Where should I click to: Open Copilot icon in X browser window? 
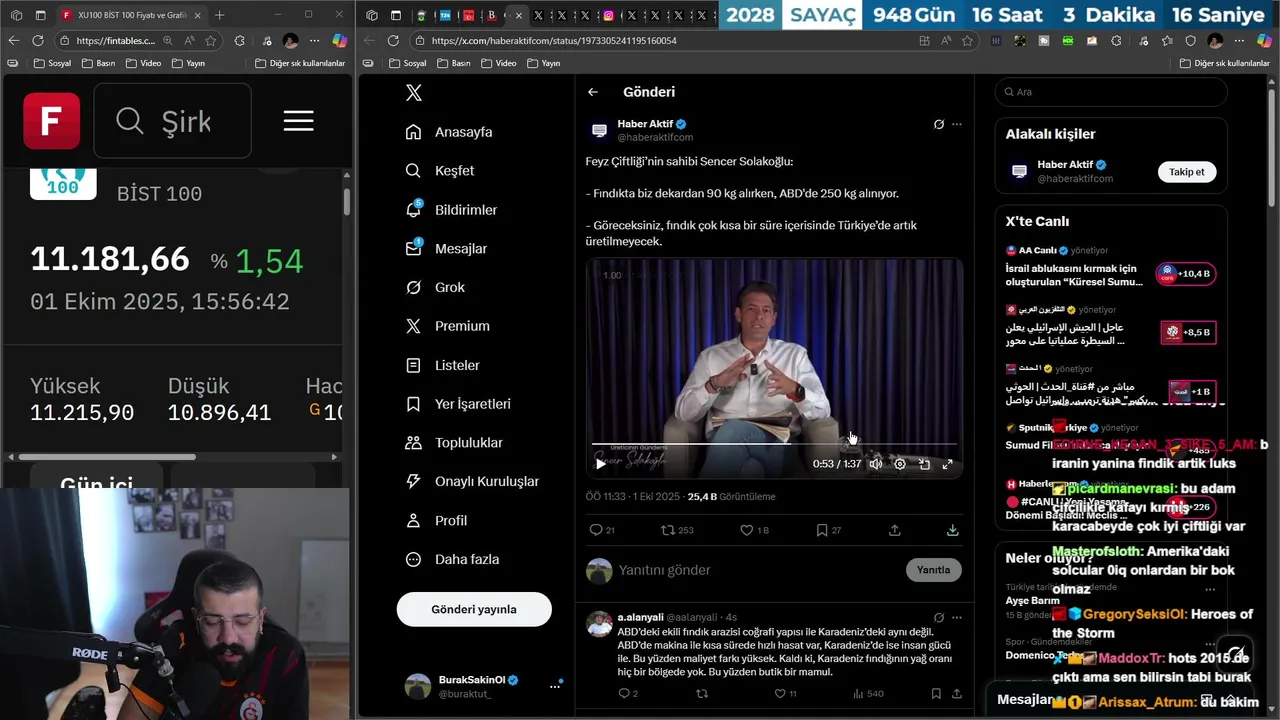point(1264,41)
